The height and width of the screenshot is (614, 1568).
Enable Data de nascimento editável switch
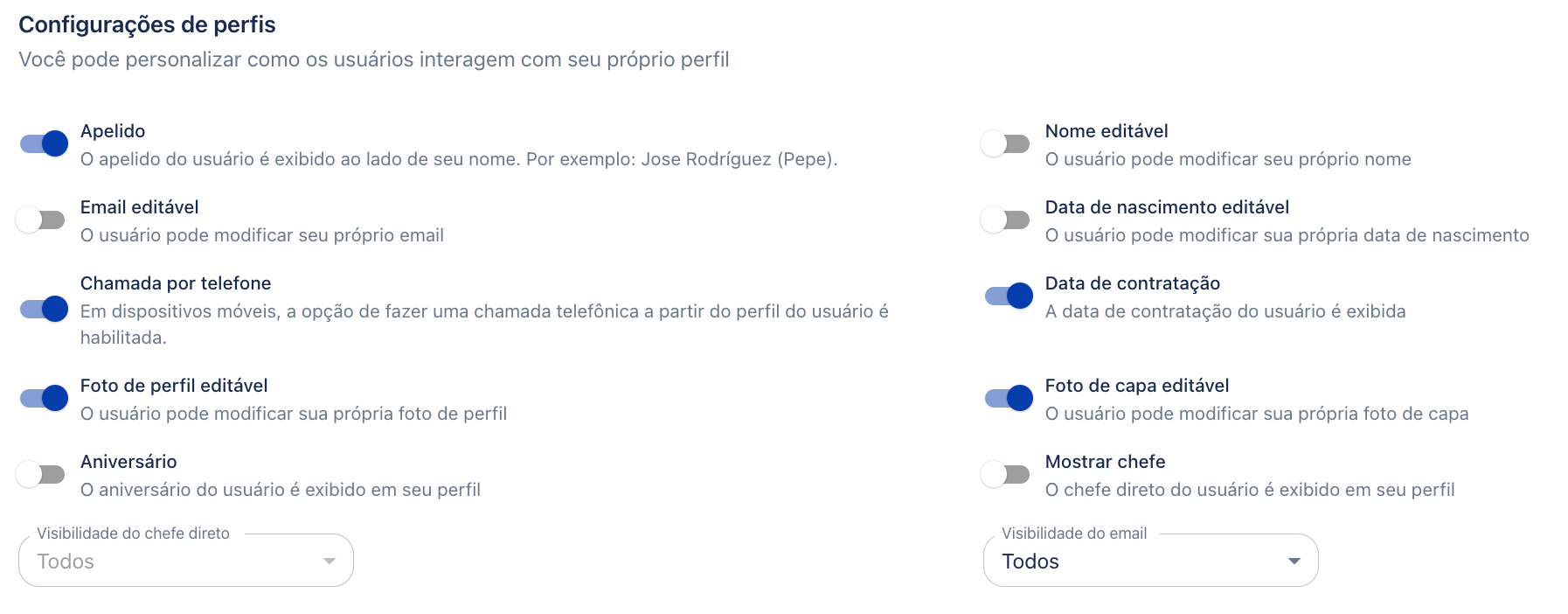pos(1004,220)
